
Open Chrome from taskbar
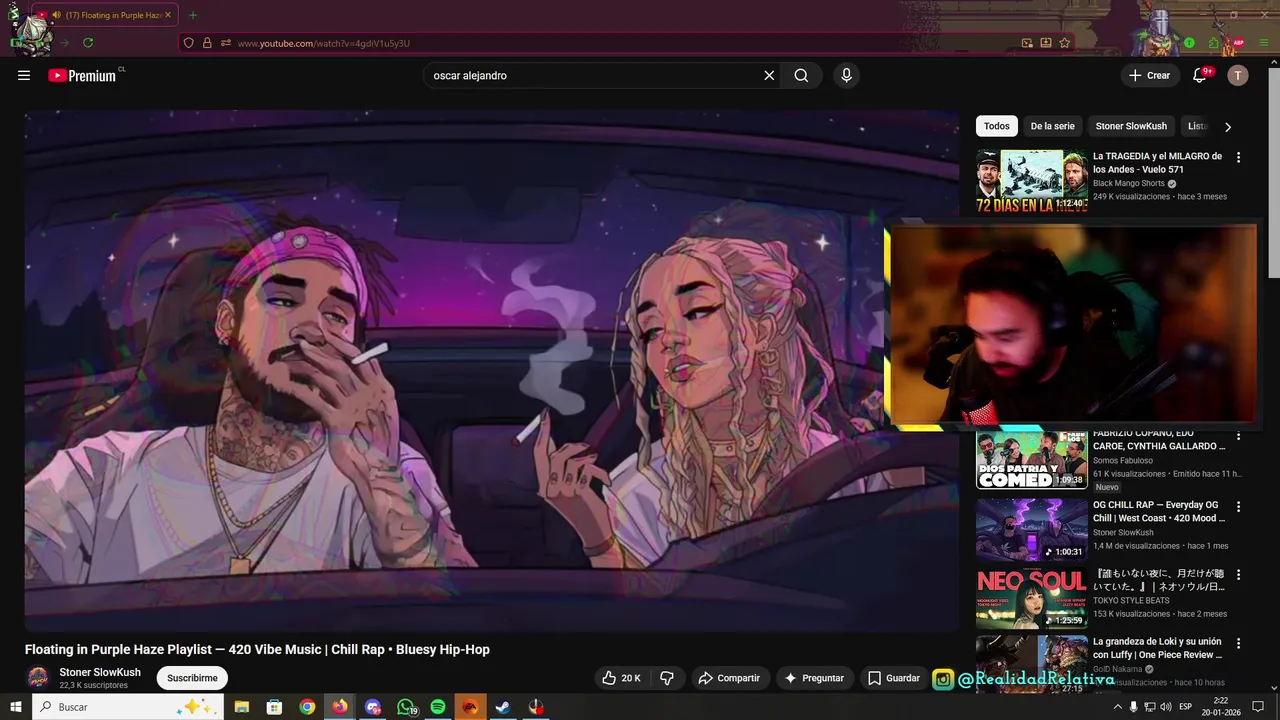coord(307,707)
